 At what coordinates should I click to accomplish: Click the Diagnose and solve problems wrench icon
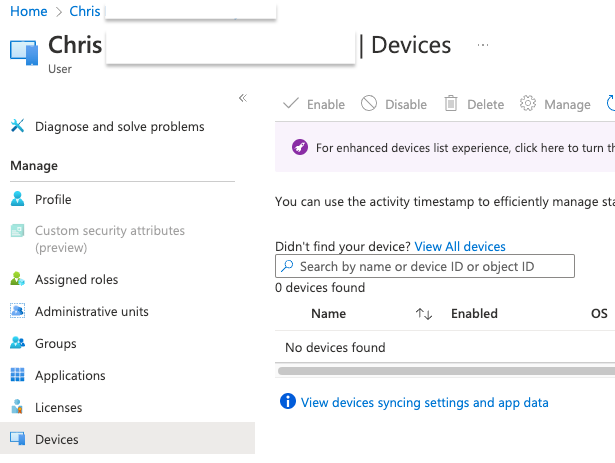coord(17,127)
